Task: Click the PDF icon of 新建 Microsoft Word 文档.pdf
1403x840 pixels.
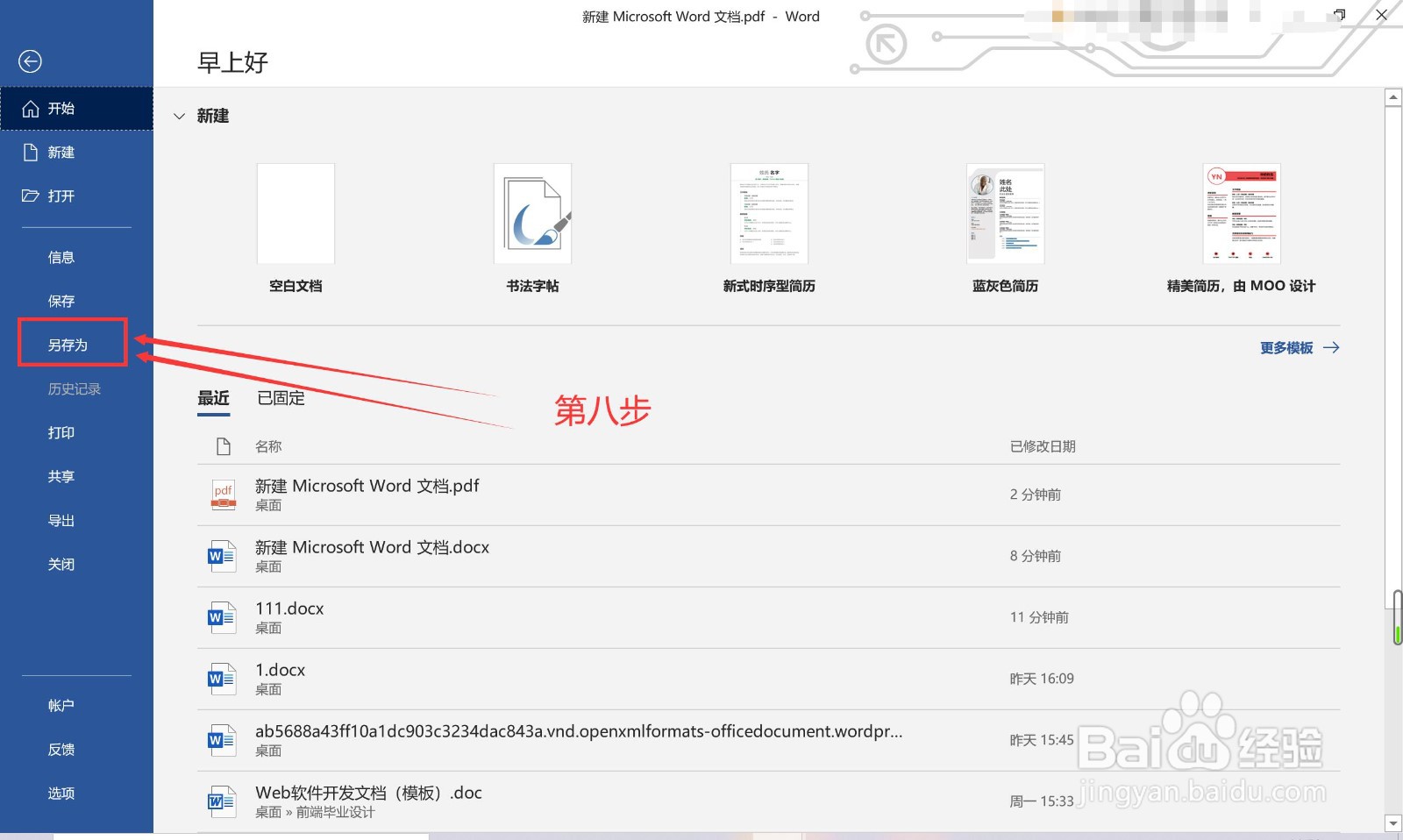Action: pyautogui.click(x=223, y=495)
